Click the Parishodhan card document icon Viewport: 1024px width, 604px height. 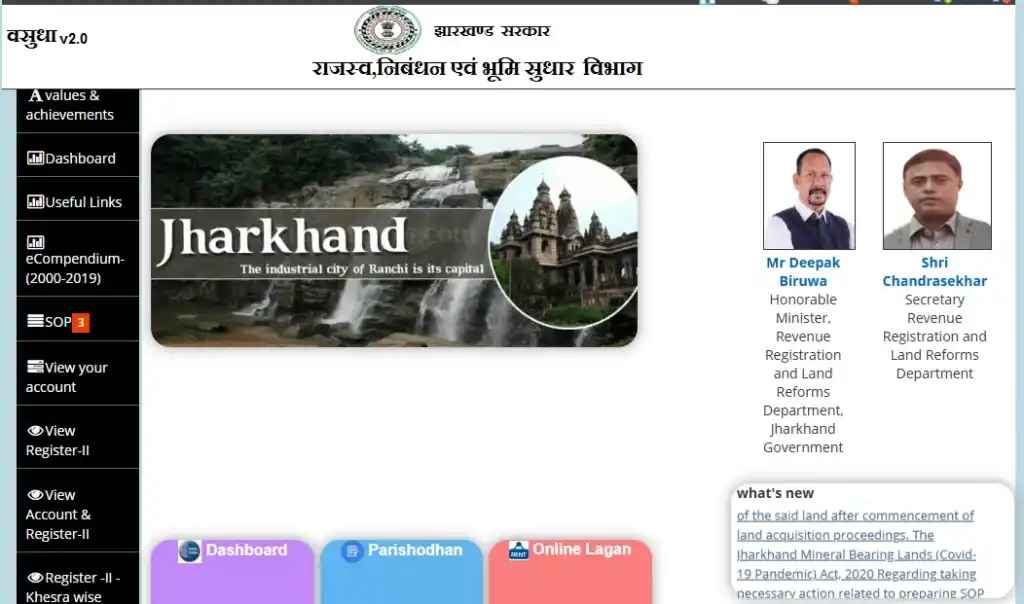tap(352, 551)
